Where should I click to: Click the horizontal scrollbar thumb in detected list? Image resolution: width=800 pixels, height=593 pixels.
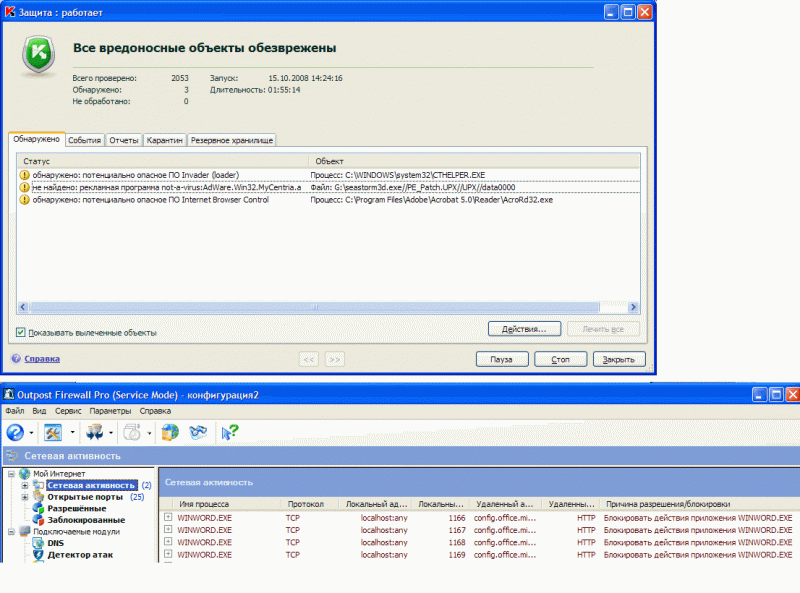pyautogui.click(x=314, y=307)
